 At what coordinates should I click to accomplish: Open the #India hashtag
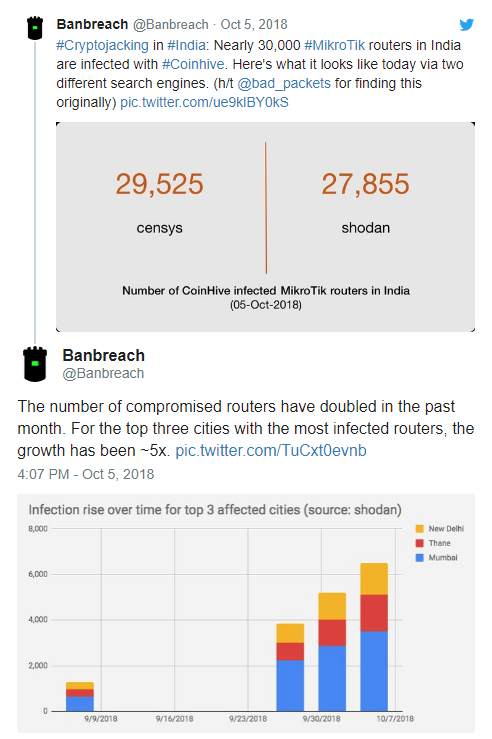click(186, 45)
